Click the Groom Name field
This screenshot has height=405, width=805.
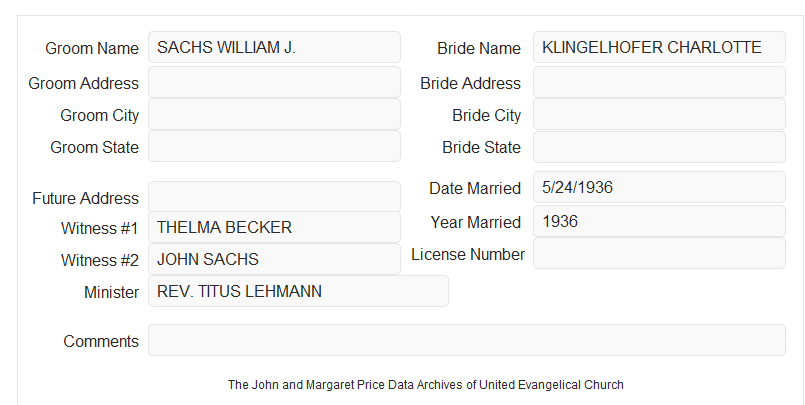click(x=274, y=47)
